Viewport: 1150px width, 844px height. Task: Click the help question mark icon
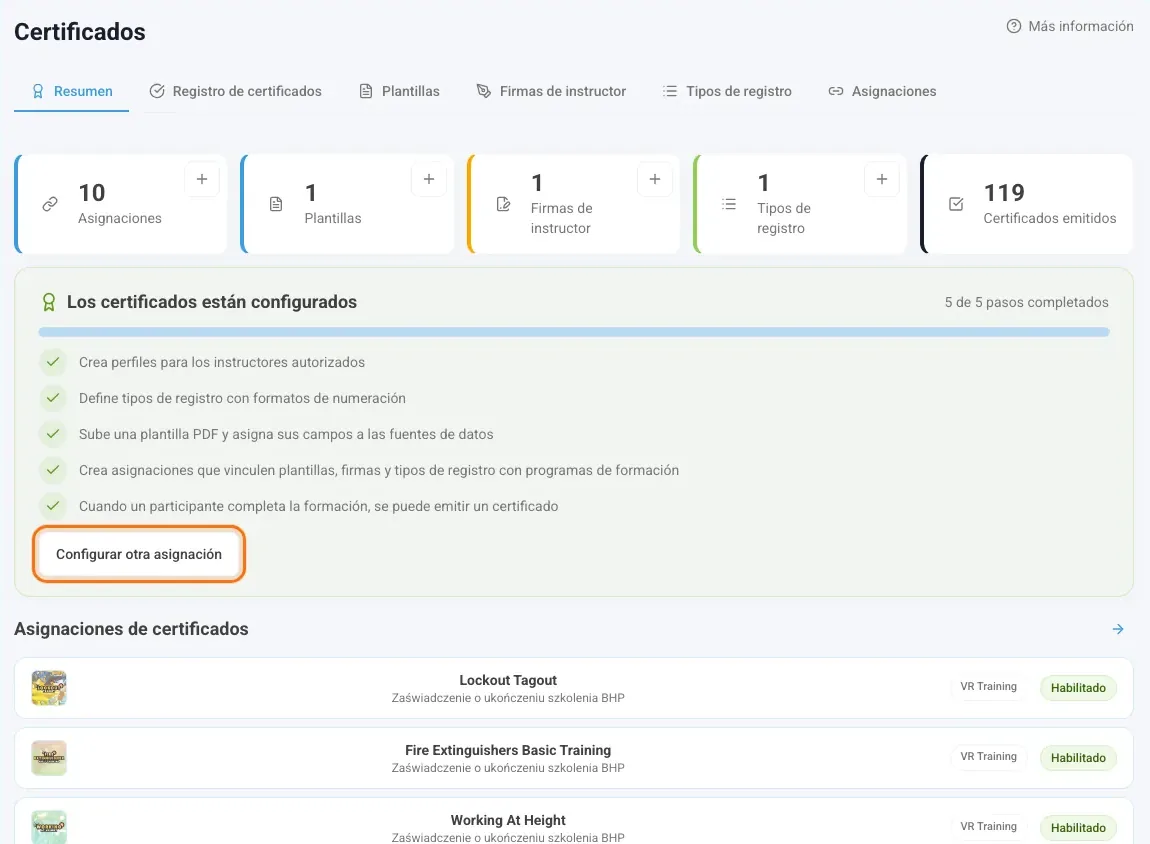point(1014,26)
